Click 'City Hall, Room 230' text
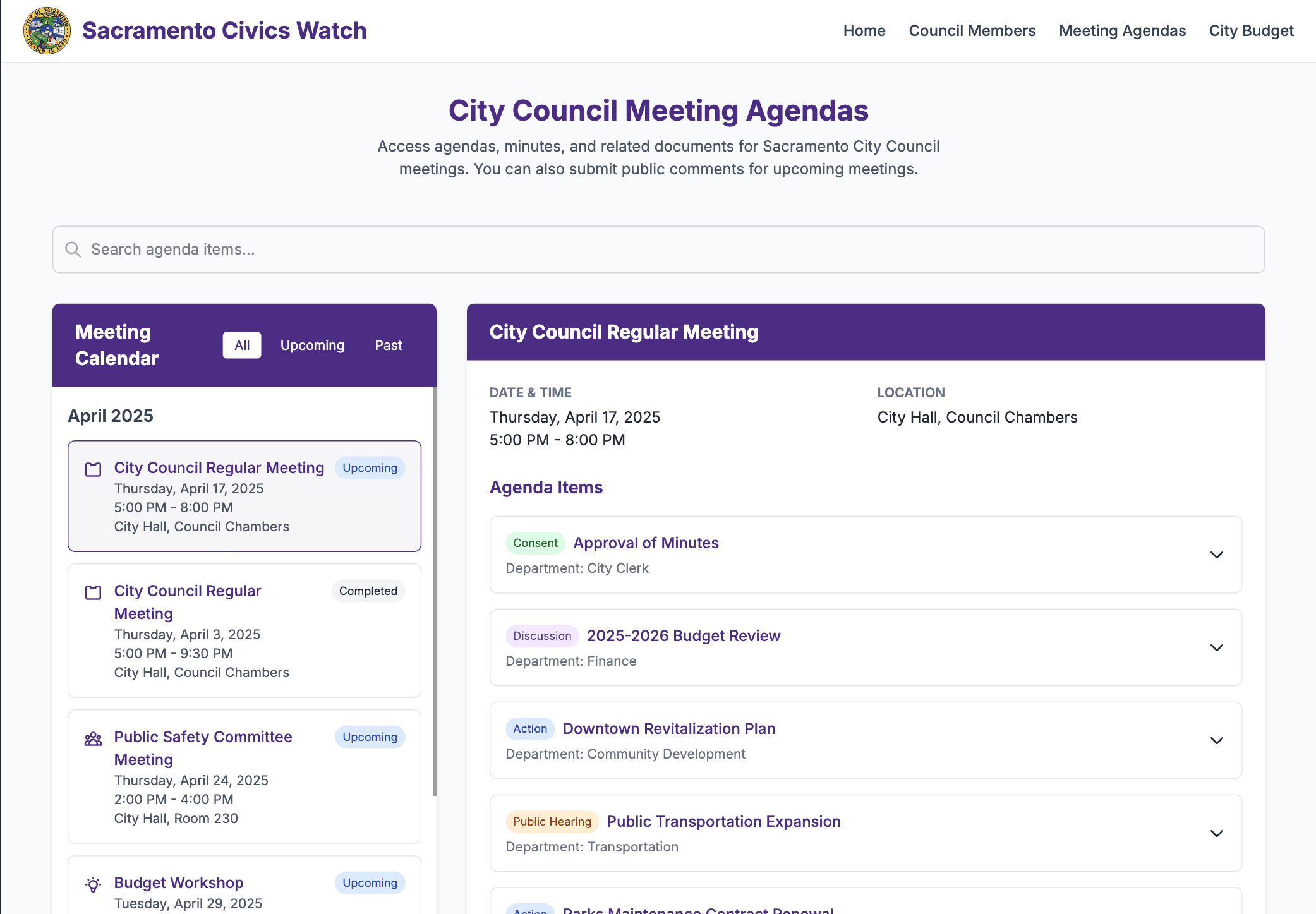1316x914 pixels. [176, 818]
